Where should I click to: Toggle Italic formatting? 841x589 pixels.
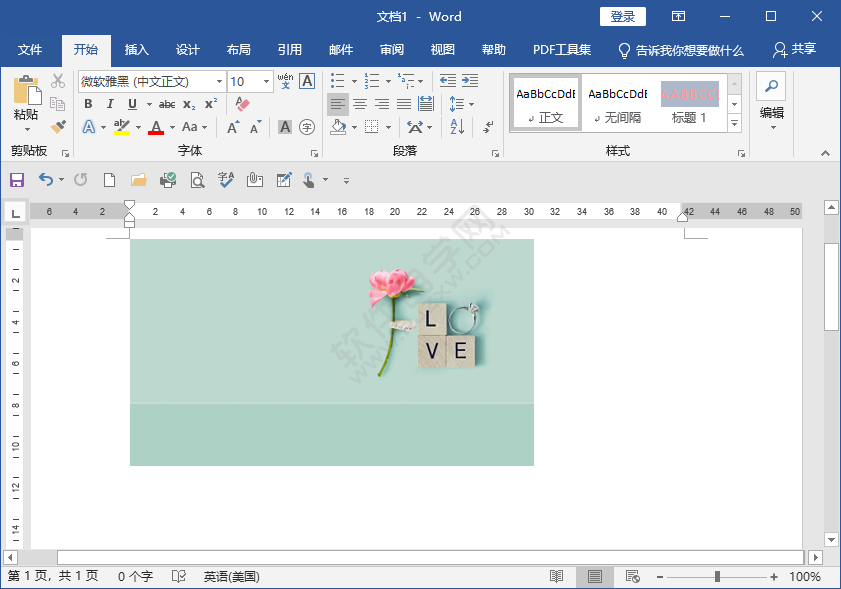(110, 104)
